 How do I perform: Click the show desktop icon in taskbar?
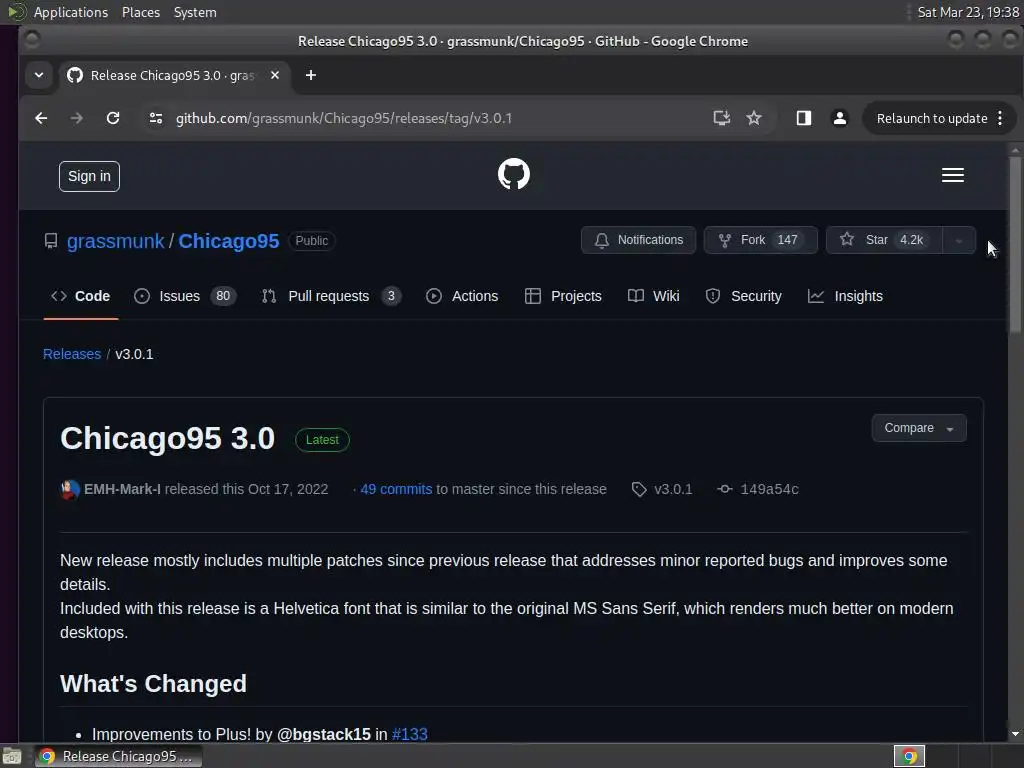(12, 756)
